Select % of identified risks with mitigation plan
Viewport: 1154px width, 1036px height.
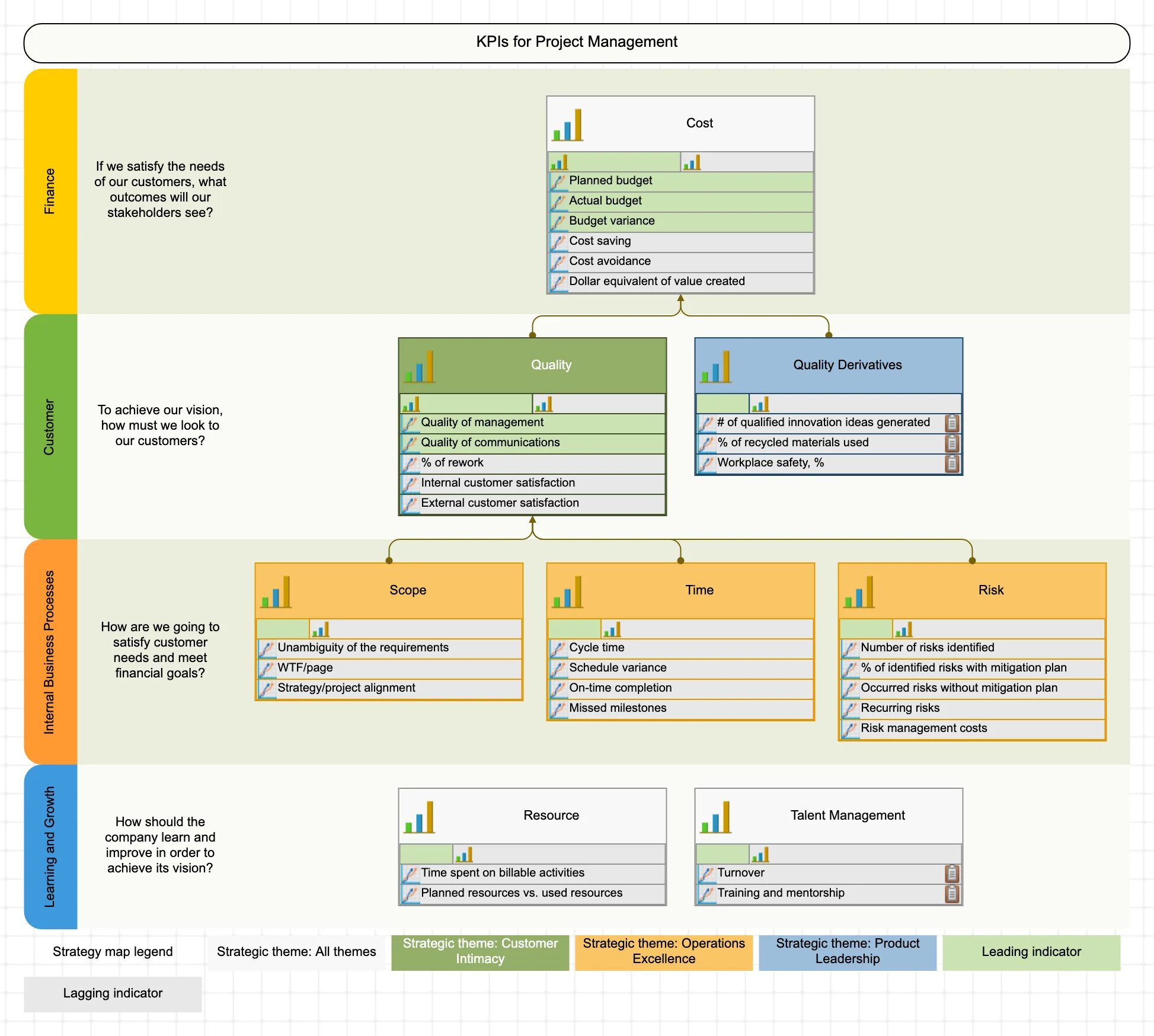pyautogui.click(x=972, y=669)
